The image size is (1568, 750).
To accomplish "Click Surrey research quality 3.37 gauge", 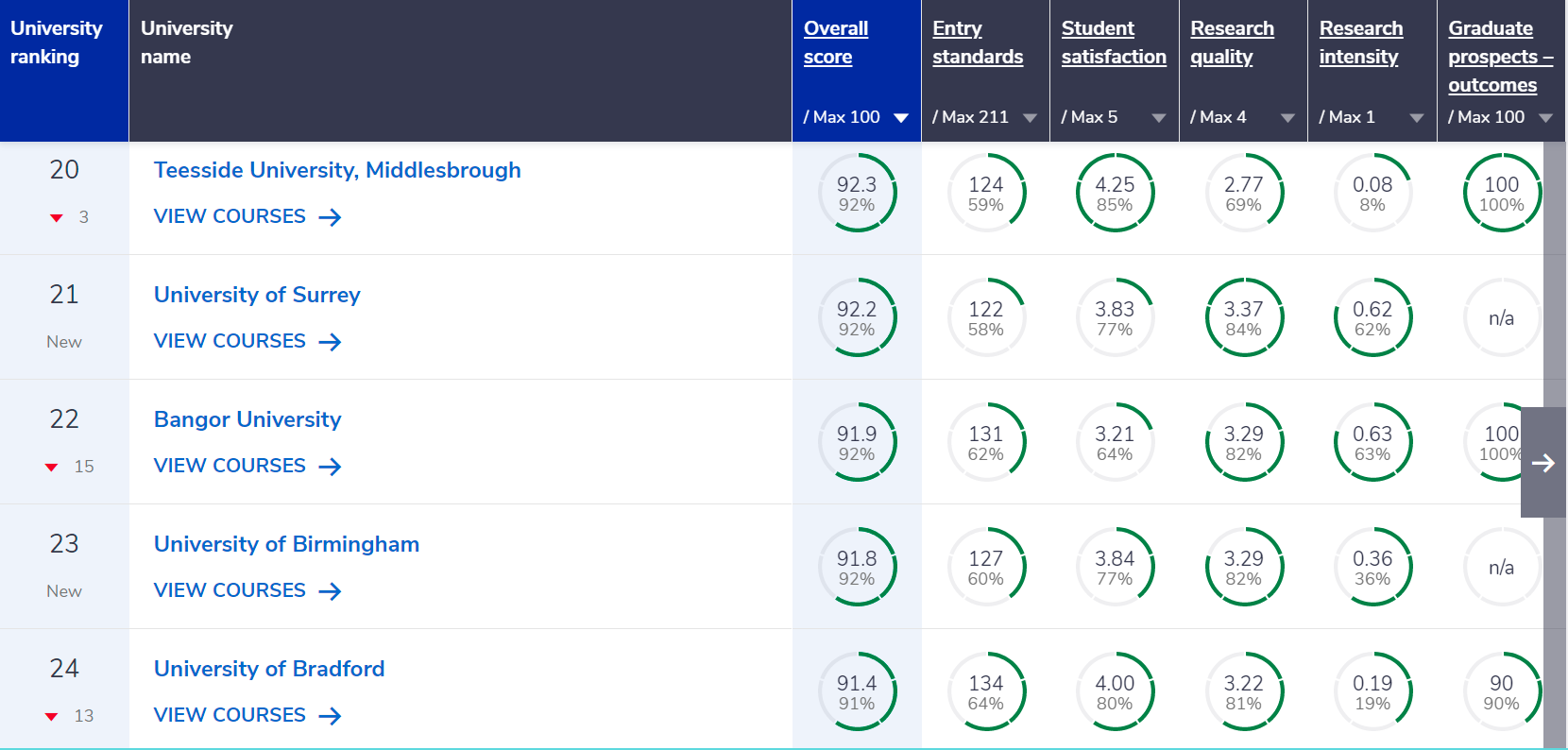I will [1243, 317].
